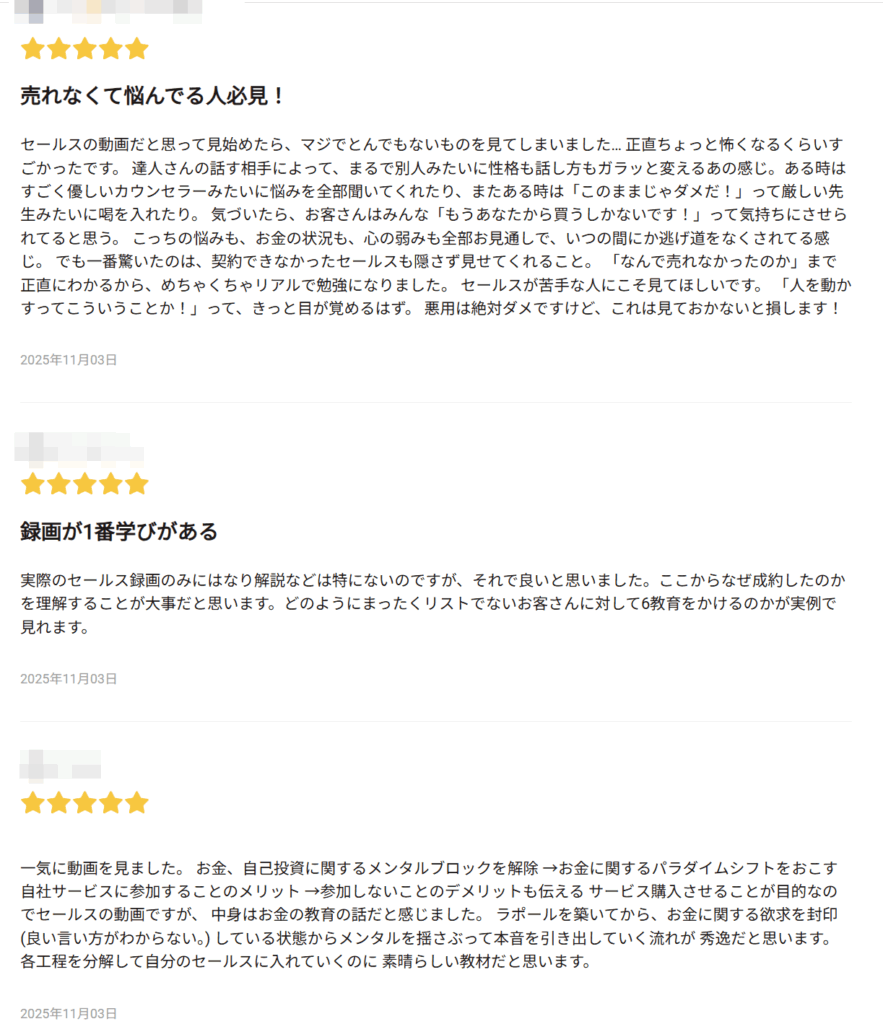The image size is (883, 1024).
Task: Click the first star above "録画が1番学びがある"
Action: [x=32, y=485]
